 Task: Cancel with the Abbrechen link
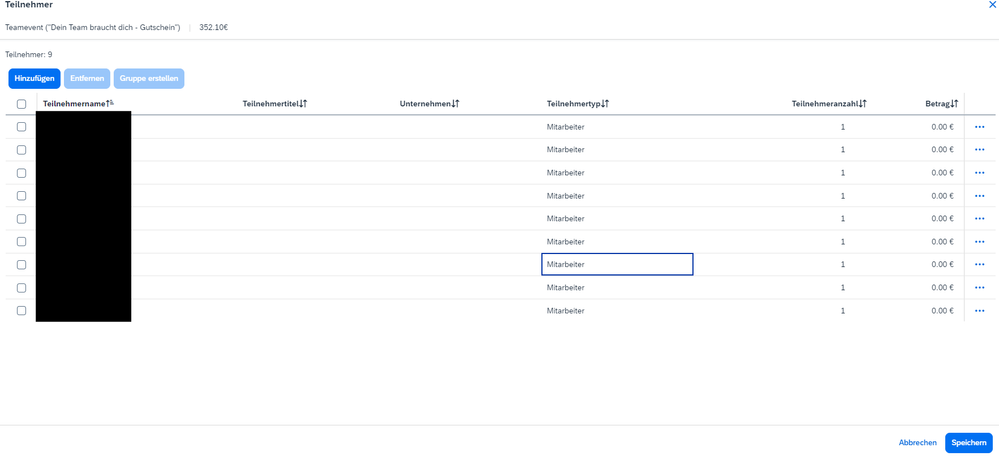pos(917,443)
